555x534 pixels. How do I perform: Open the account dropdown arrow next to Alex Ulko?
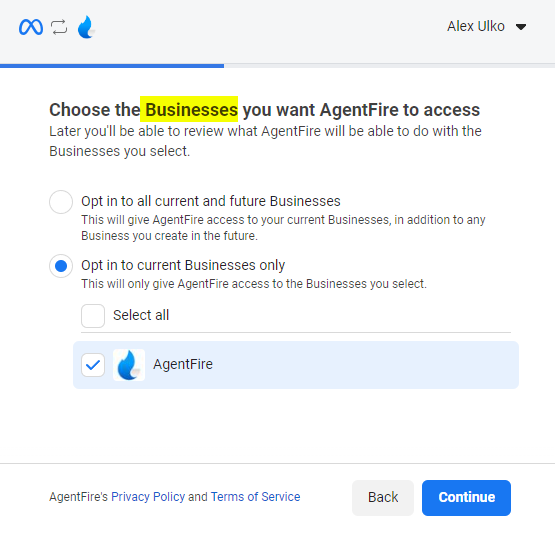pos(521,27)
